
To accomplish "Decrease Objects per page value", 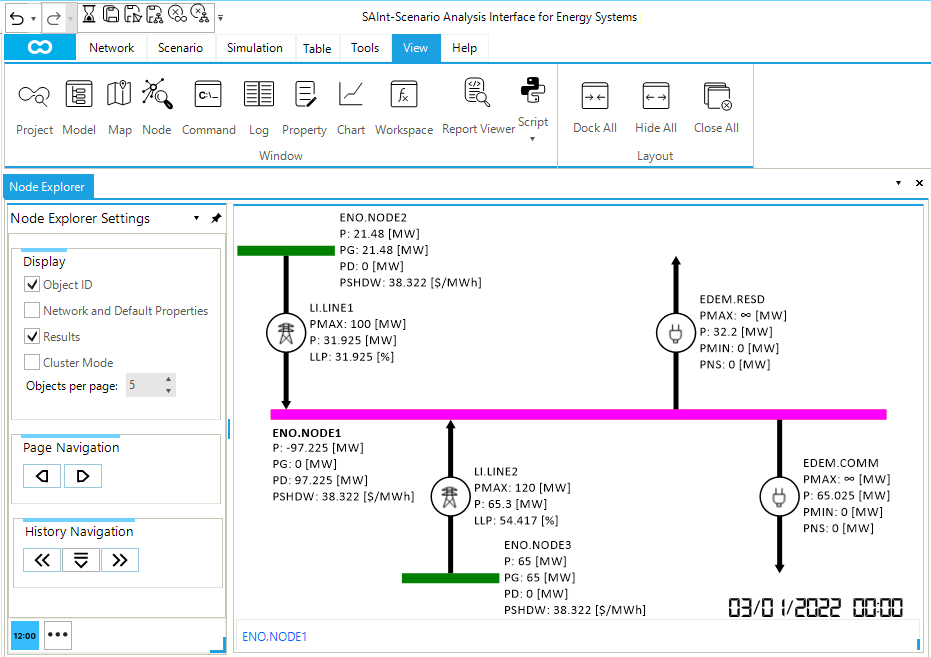I will (x=169, y=391).
